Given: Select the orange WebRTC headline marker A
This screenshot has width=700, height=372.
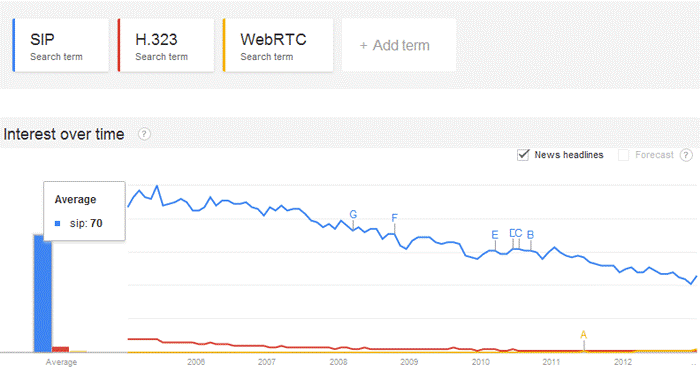Looking at the screenshot, I should pyautogui.click(x=583, y=335).
